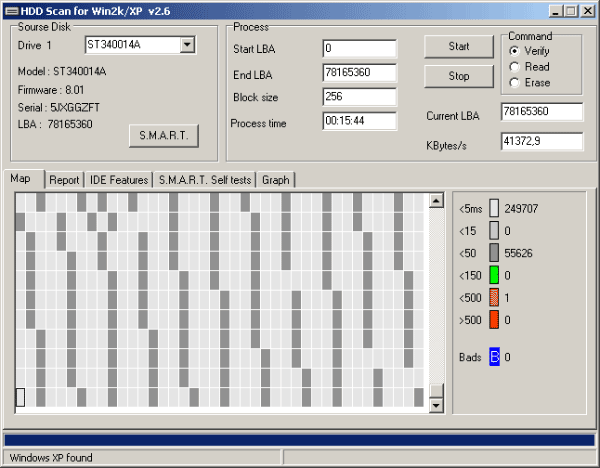This screenshot has height=468, width=600.
Task: Click the <50 gray legend swatch
Action: click(494, 253)
